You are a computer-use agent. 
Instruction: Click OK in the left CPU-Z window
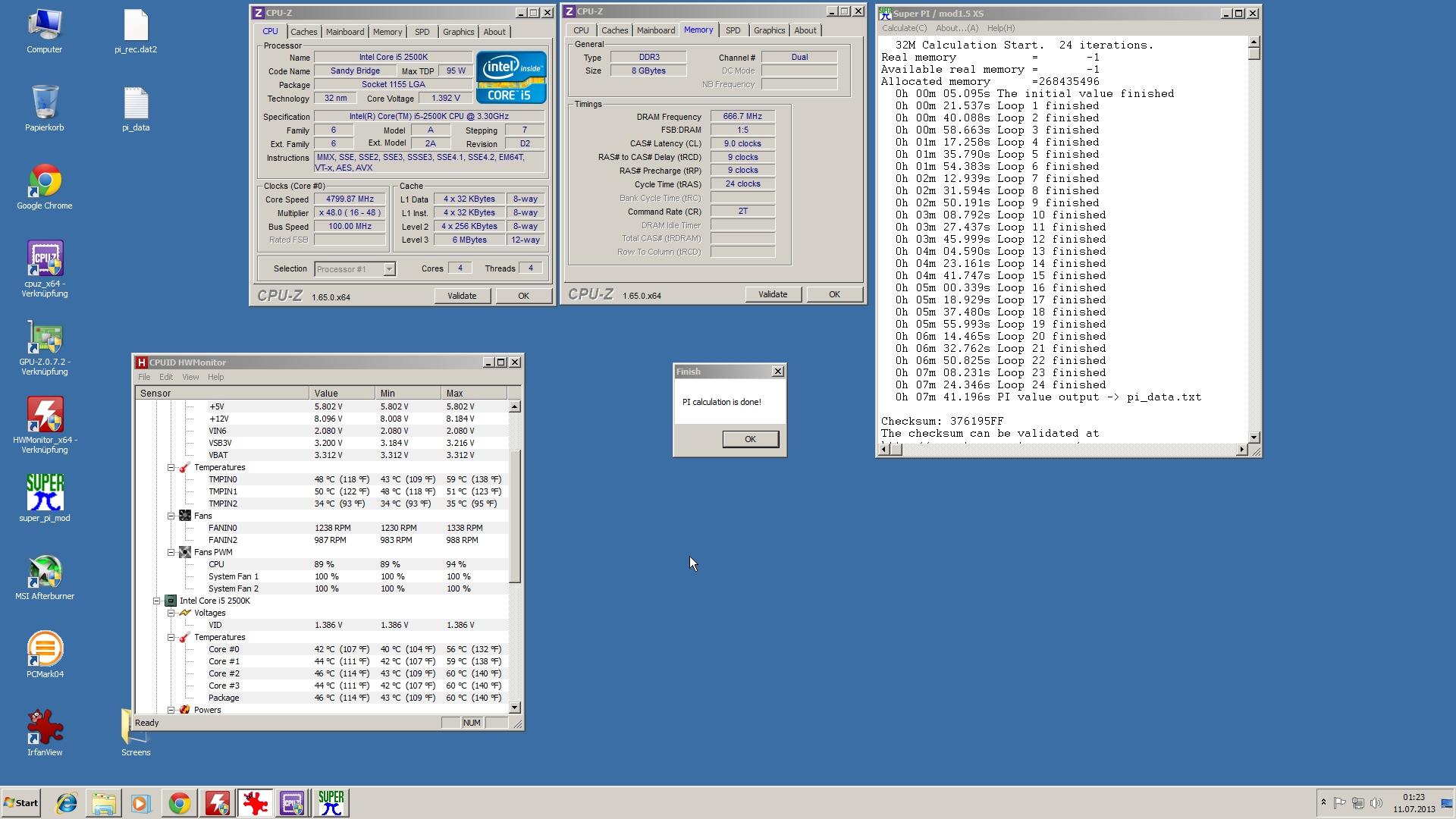523,296
